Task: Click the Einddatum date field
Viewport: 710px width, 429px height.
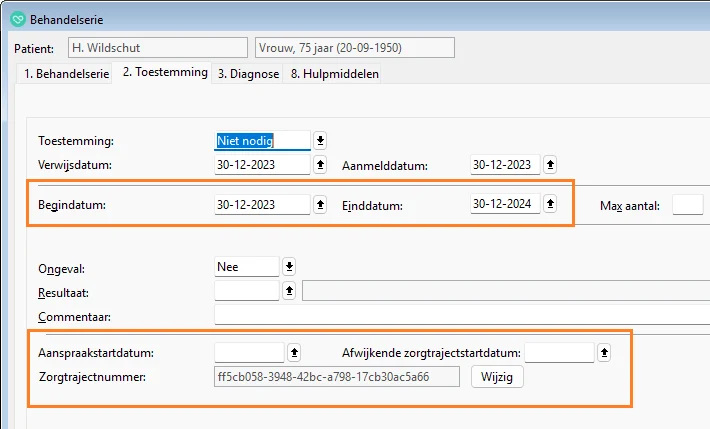Action: [x=505, y=204]
